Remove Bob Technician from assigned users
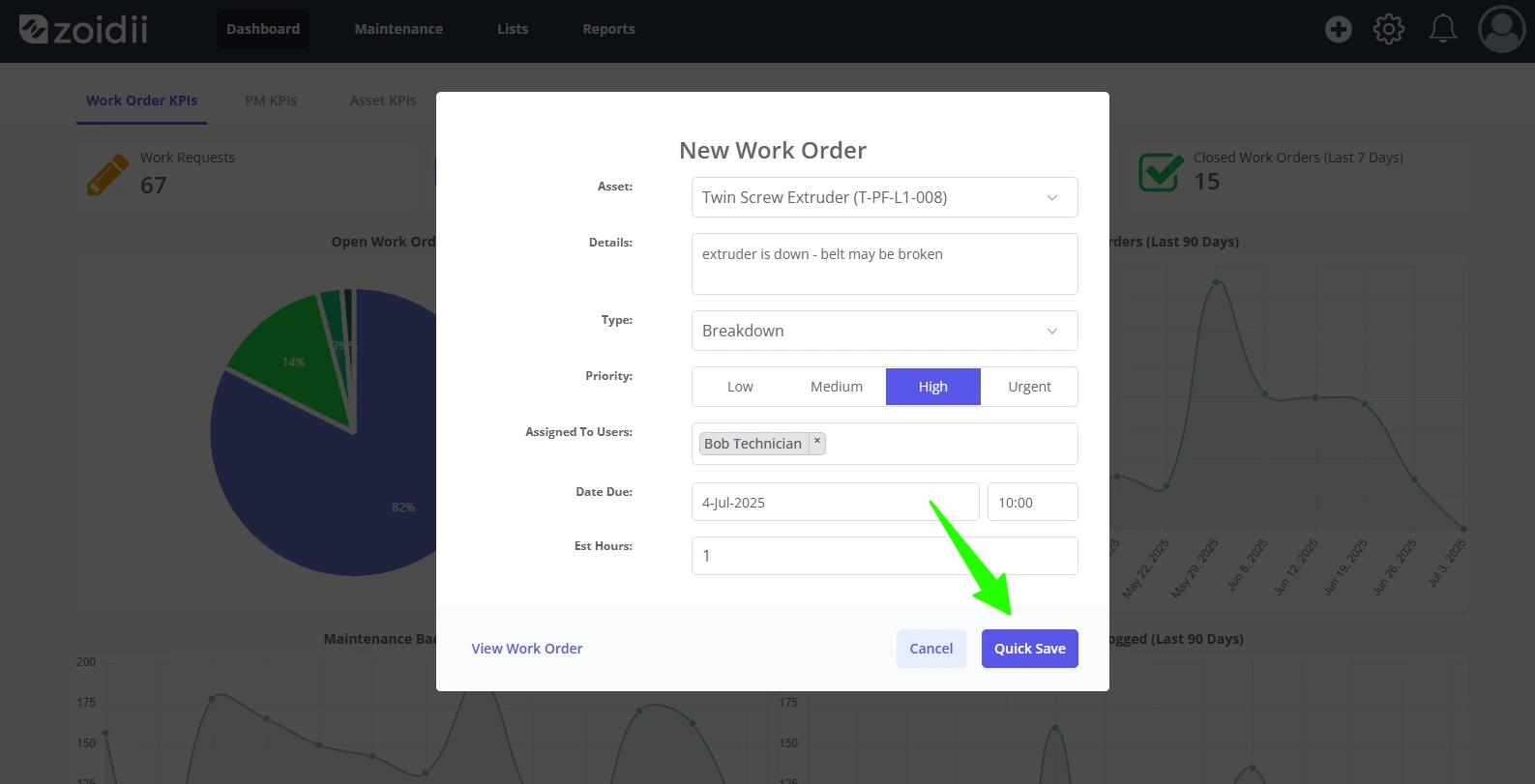This screenshot has height=784, width=1535. tap(817, 441)
